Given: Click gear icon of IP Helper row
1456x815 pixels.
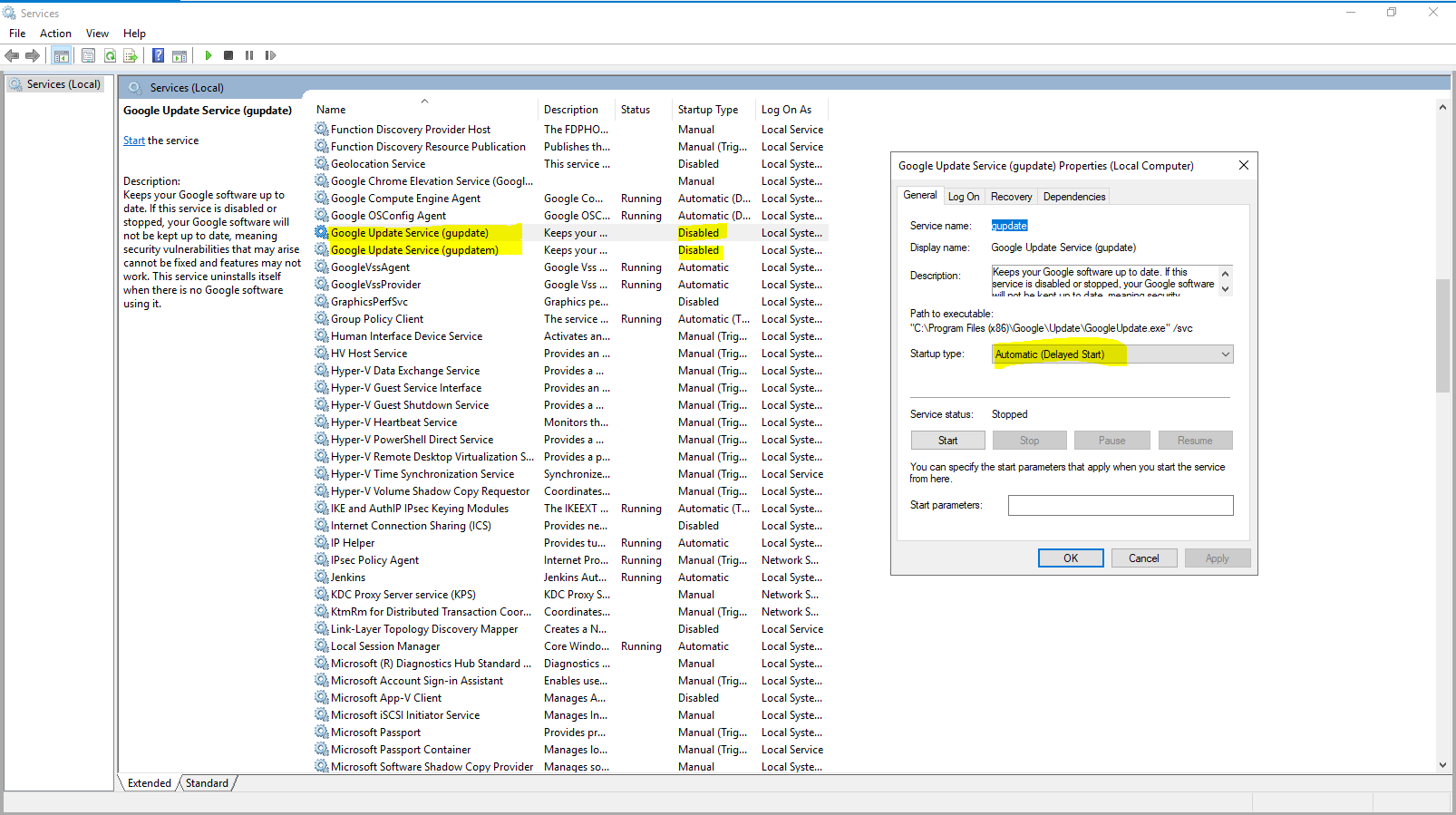Looking at the screenshot, I should [x=322, y=543].
